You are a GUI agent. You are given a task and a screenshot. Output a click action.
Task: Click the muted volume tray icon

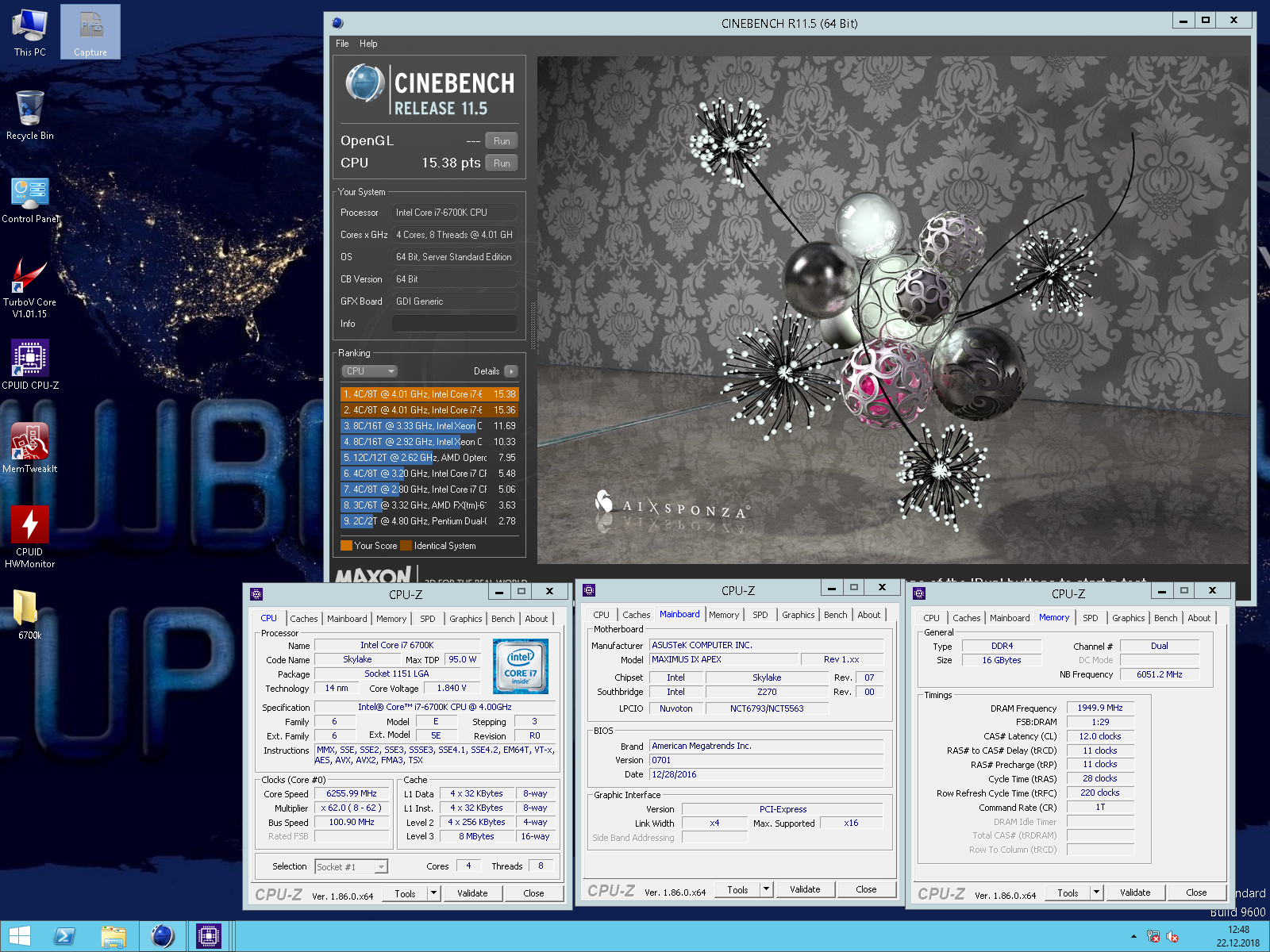point(1172,937)
